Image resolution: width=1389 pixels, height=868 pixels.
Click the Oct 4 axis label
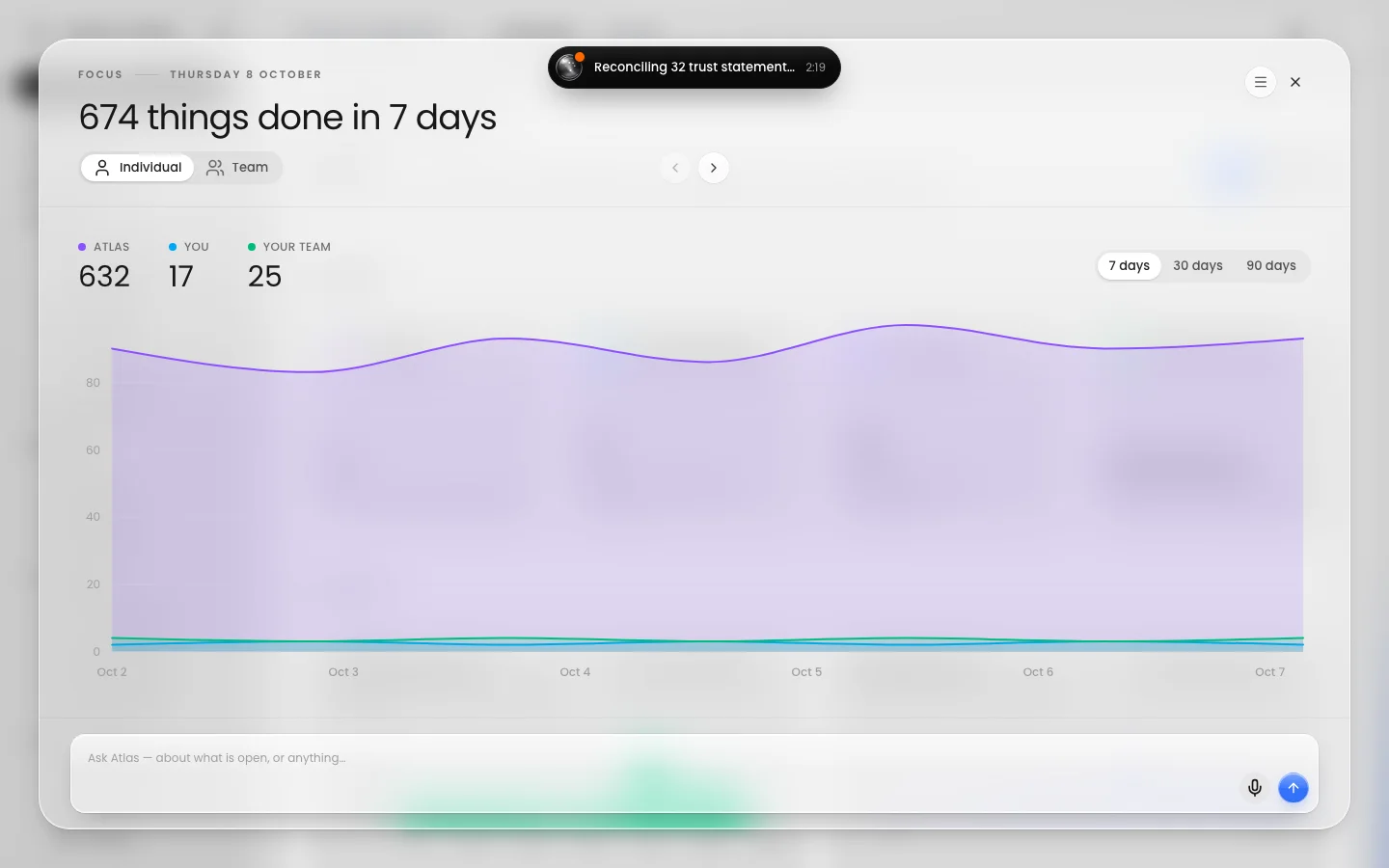click(x=575, y=672)
